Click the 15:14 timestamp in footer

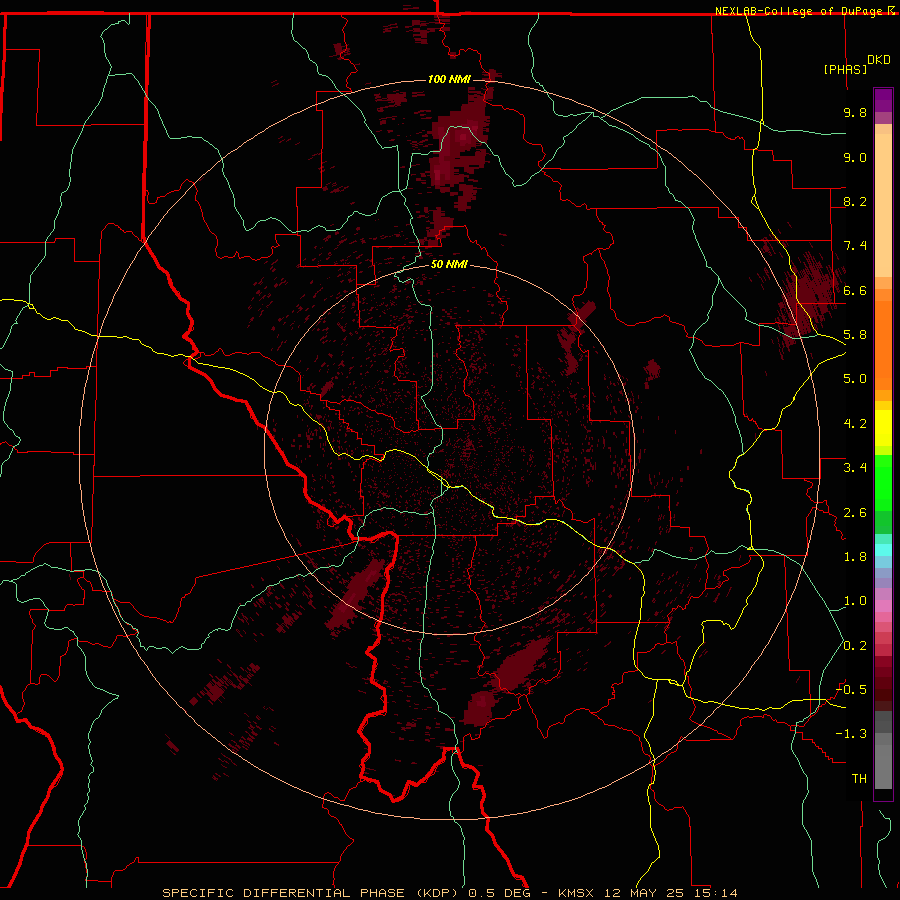click(715, 893)
